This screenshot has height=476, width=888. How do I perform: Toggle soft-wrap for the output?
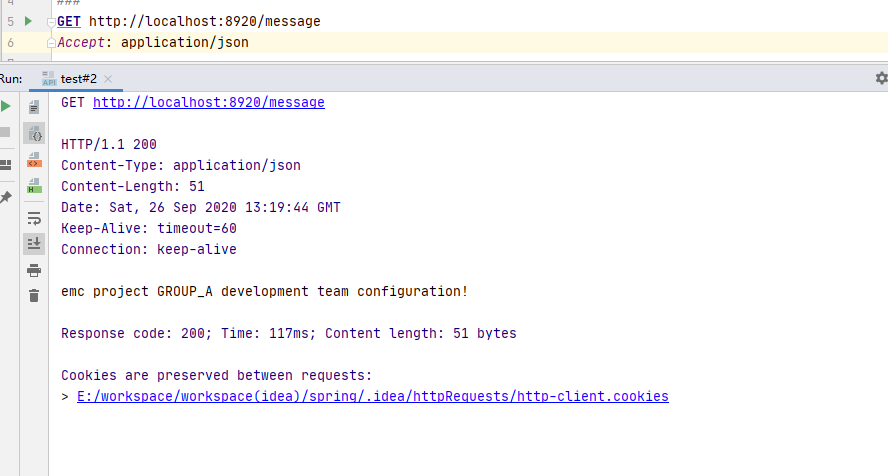point(34,218)
